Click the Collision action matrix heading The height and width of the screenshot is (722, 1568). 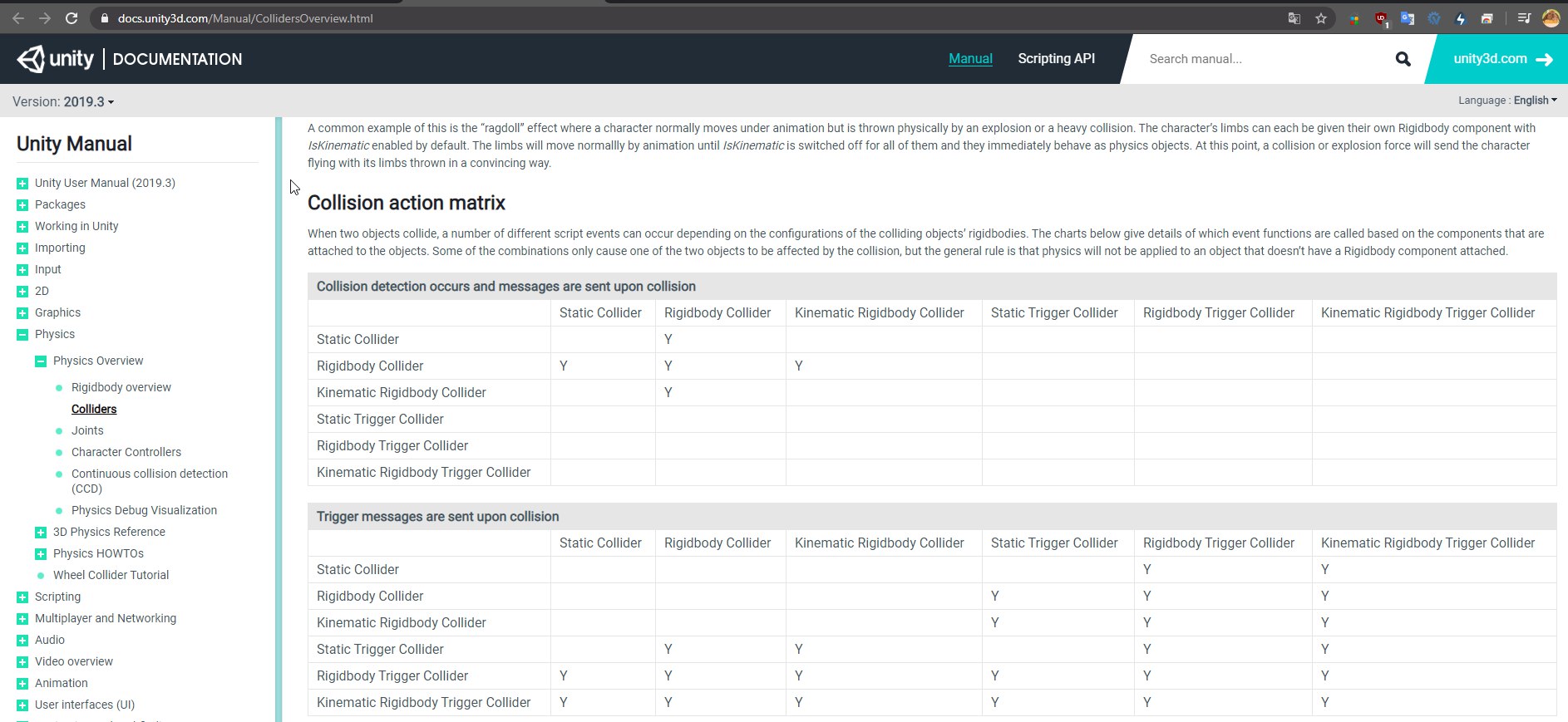(x=407, y=203)
